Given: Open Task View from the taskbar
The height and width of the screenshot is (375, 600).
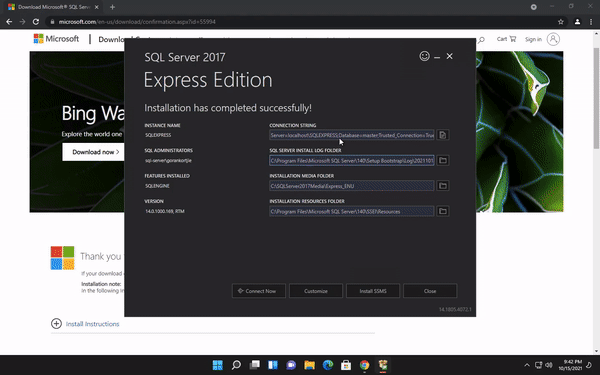Looking at the screenshot, I should click(254, 365).
